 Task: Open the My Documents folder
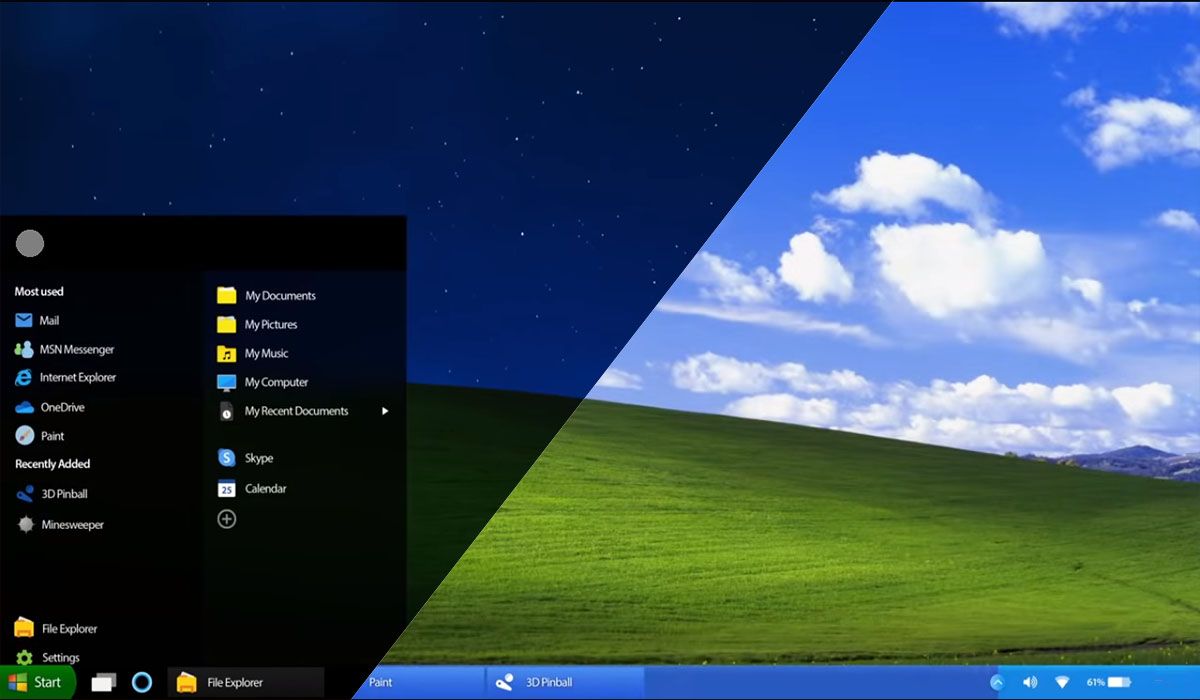point(266,296)
